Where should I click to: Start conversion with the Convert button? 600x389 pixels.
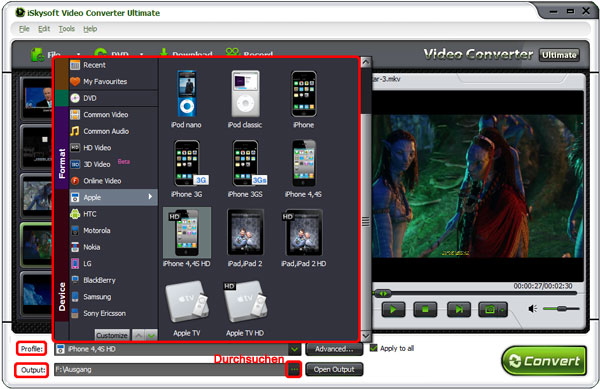click(544, 361)
